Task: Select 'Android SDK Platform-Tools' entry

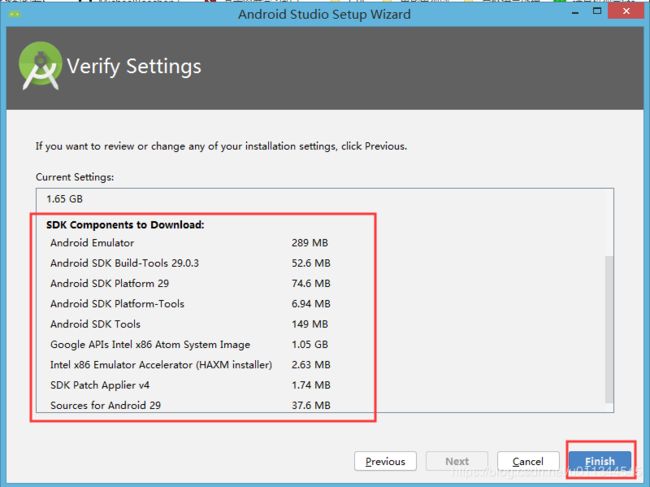Action: [x=117, y=304]
